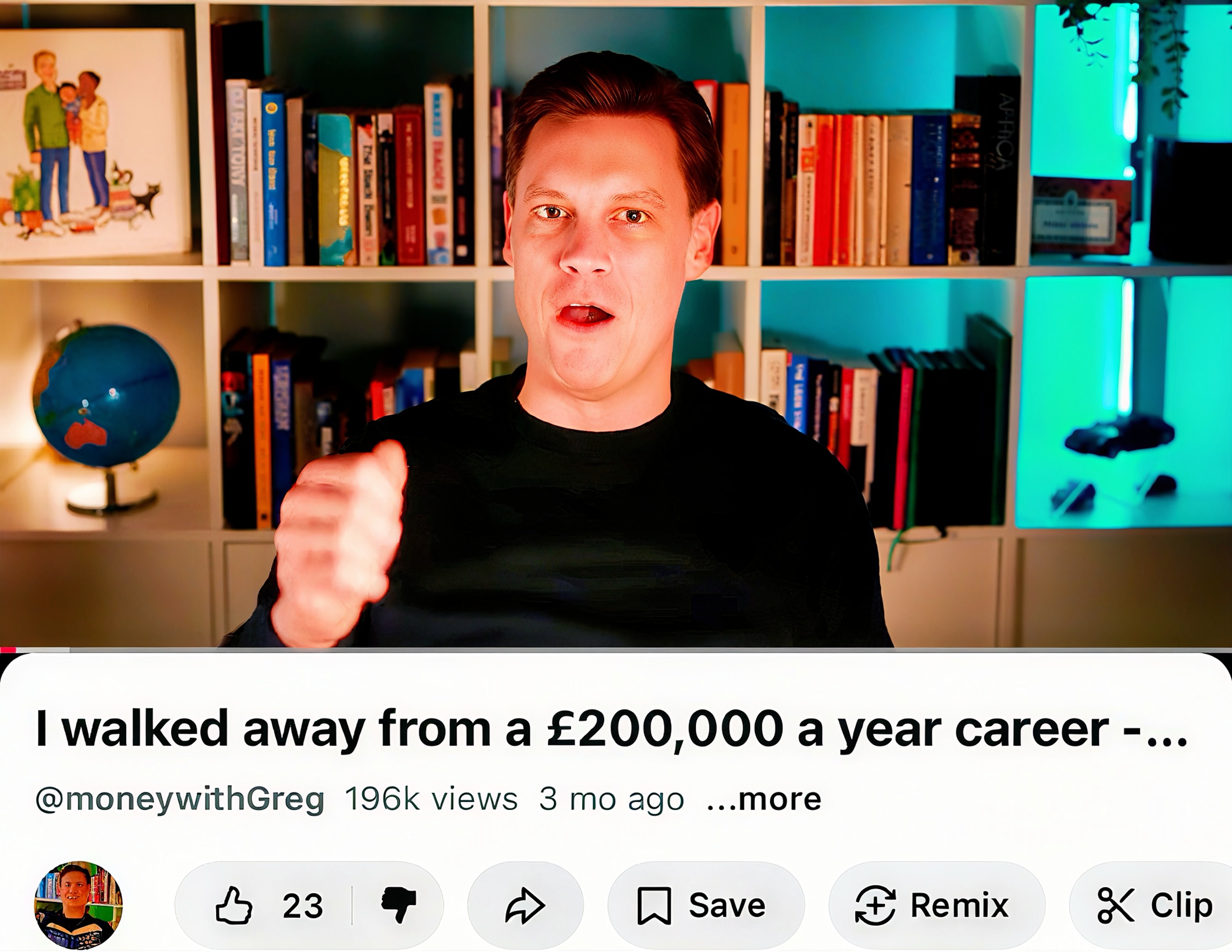
Task: Open the channel avatar picture
Action: click(78, 905)
